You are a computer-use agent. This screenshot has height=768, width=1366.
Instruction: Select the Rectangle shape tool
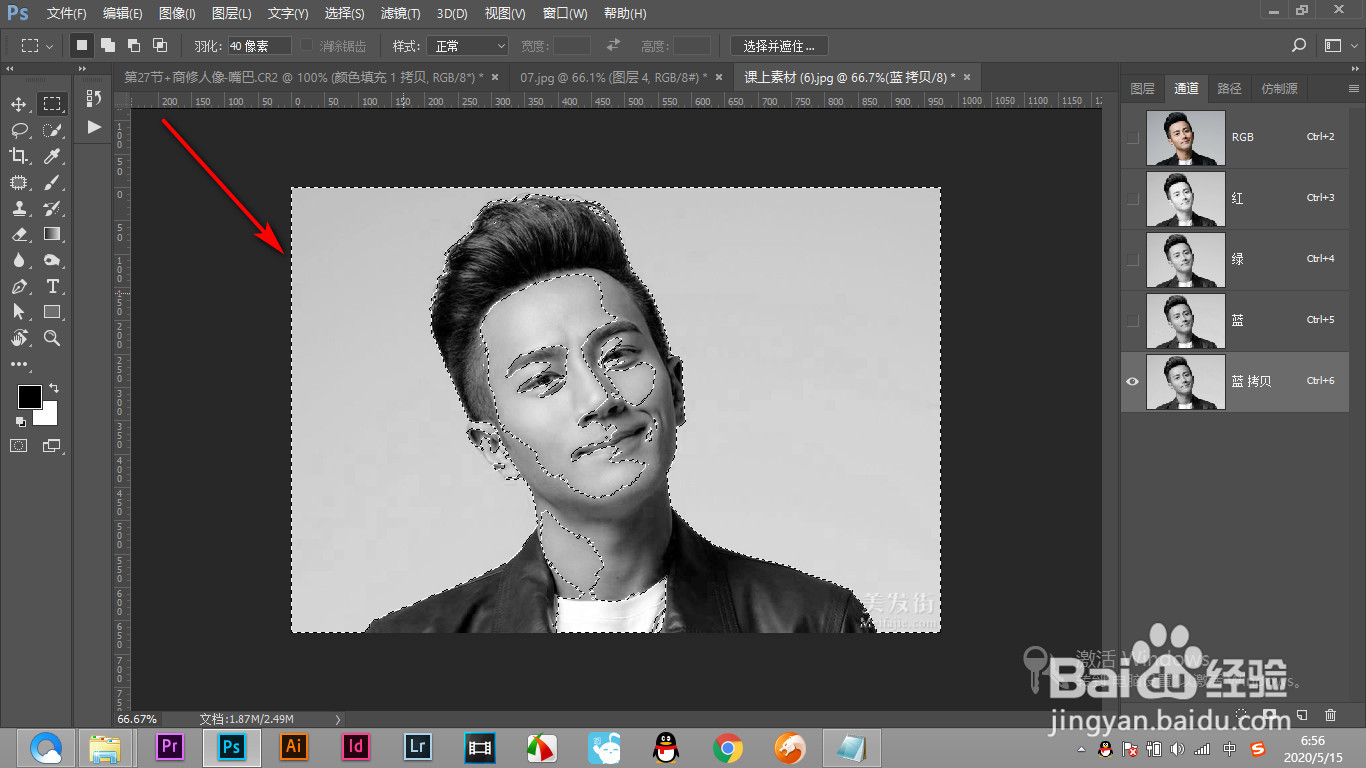pyautogui.click(x=52, y=313)
